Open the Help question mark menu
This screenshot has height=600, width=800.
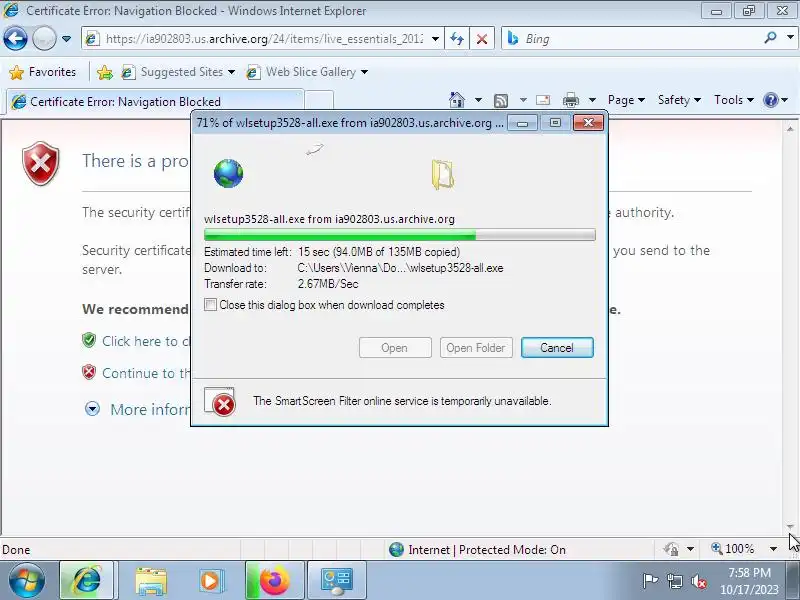[776, 100]
